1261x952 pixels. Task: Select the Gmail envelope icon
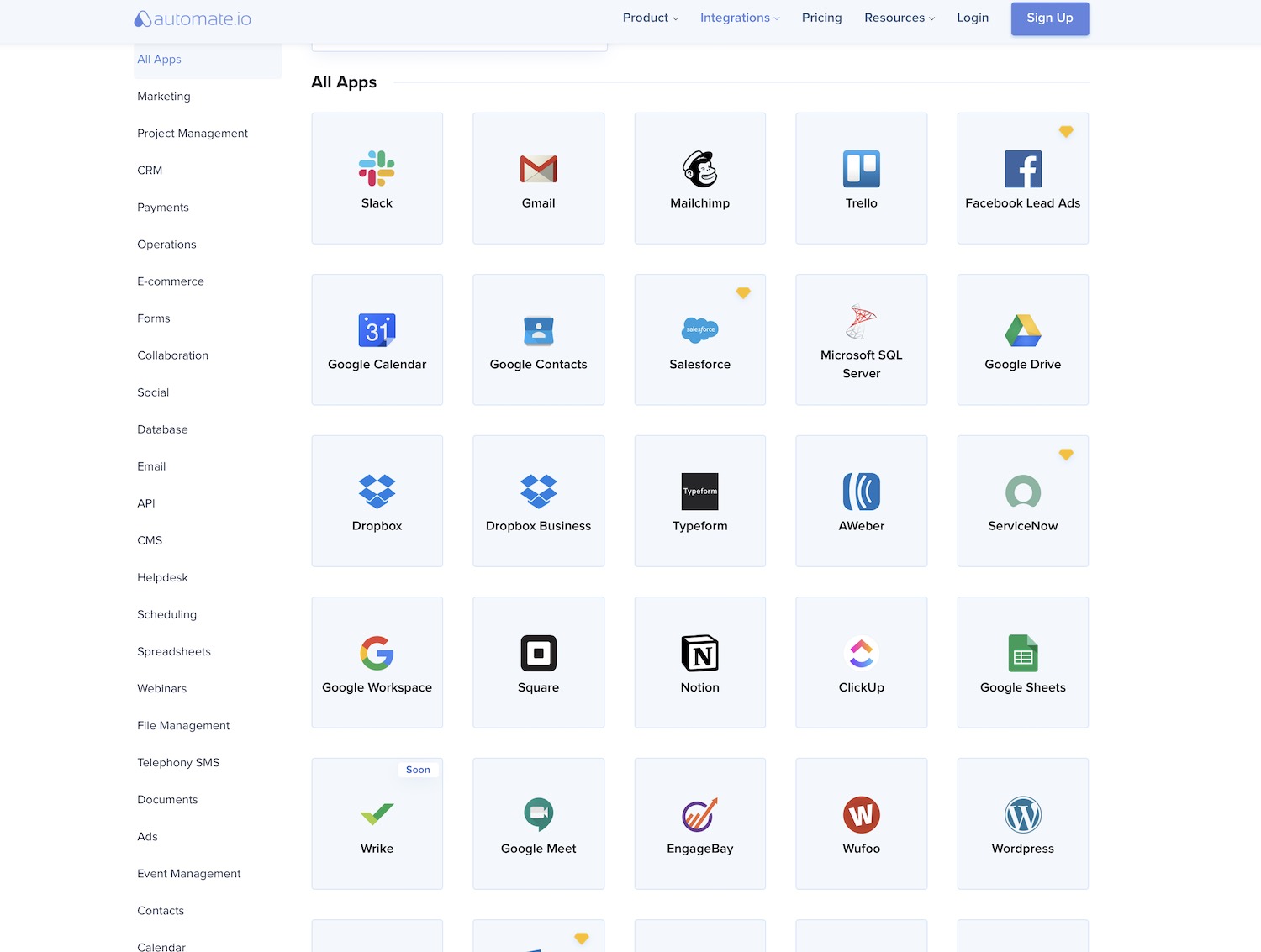coord(538,169)
